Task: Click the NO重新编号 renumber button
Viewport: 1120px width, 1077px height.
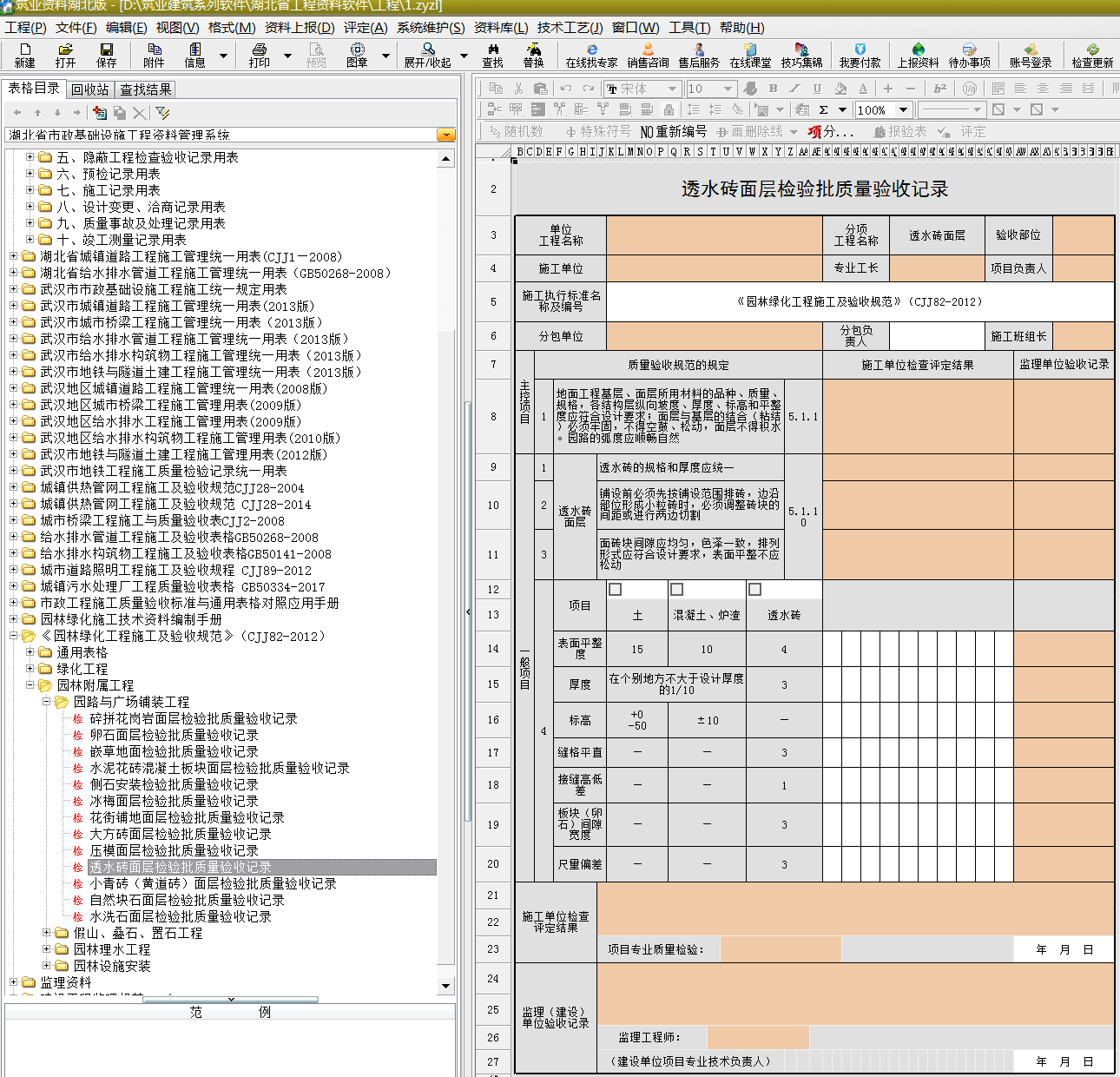Action: (674, 132)
